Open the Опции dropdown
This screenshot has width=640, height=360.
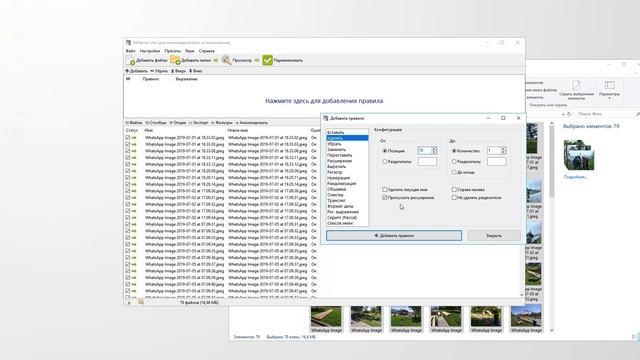point(178,123)
